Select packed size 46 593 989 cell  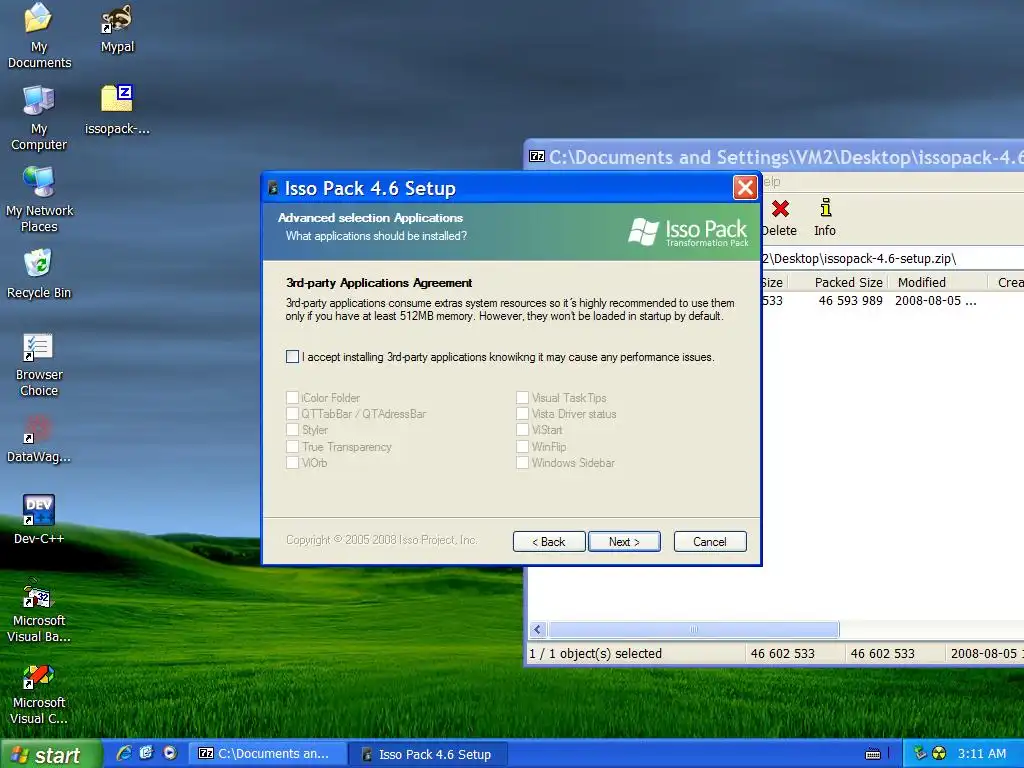coord(850,300)
